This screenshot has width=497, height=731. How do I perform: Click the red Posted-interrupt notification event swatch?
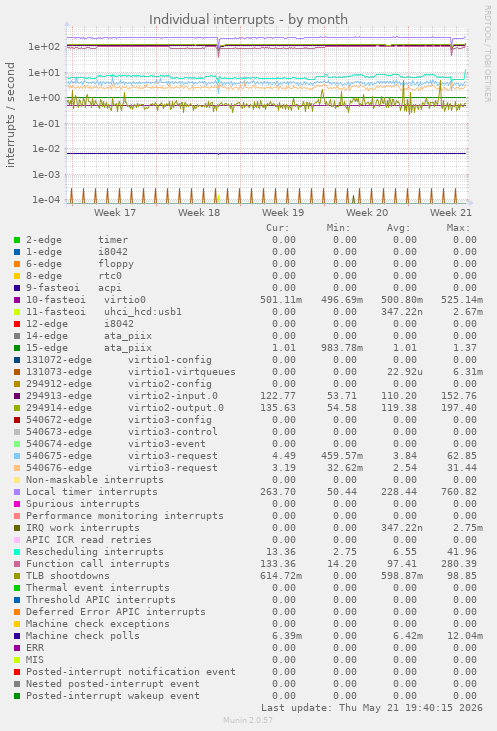pos(17,672)
